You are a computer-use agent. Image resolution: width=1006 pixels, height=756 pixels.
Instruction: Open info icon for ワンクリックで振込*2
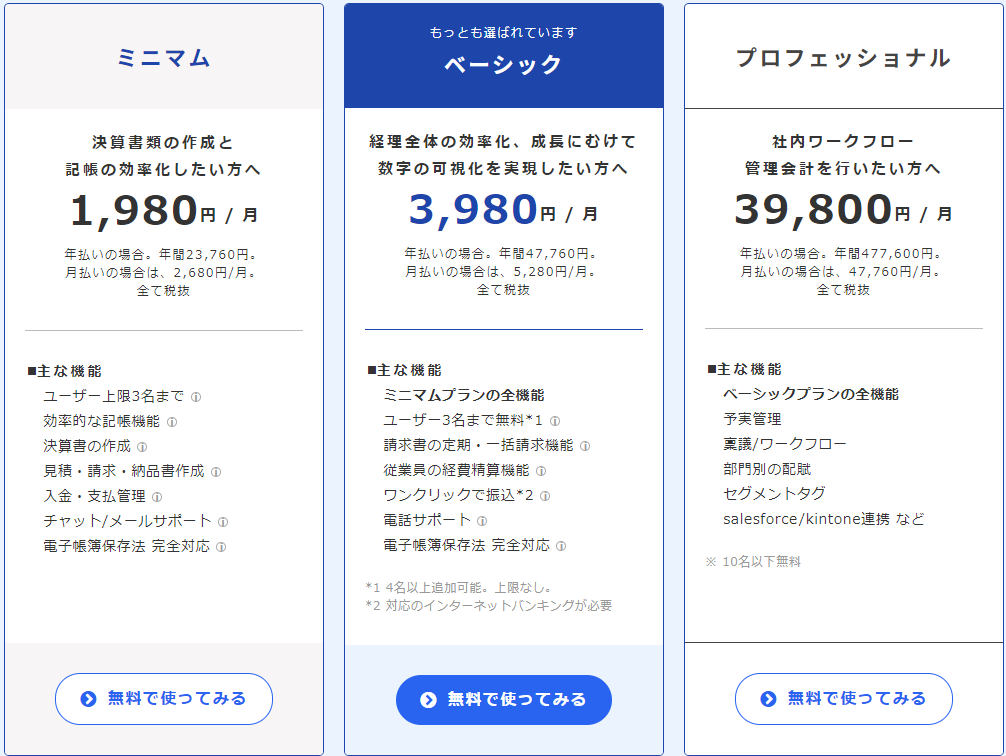point(545,496)
